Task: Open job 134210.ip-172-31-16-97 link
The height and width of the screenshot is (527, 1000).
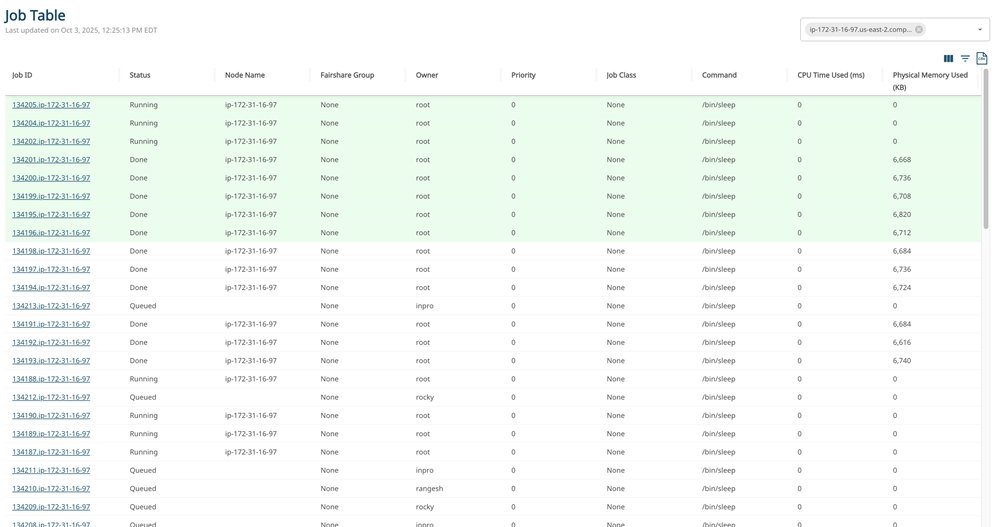Action: [x=51, y=489]
